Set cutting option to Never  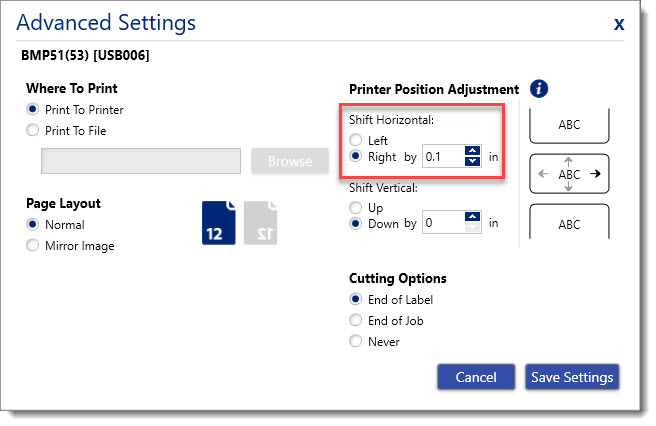coord(356,341)
